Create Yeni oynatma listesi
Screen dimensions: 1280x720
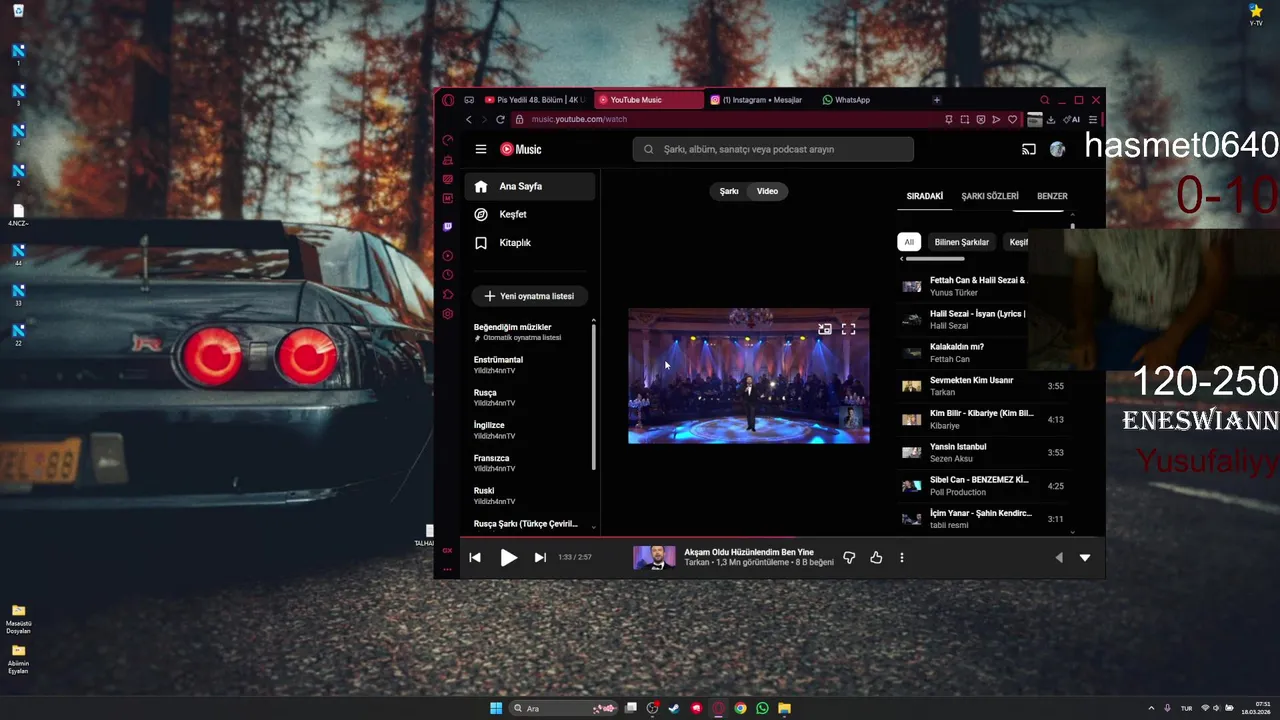pos(529,296)
